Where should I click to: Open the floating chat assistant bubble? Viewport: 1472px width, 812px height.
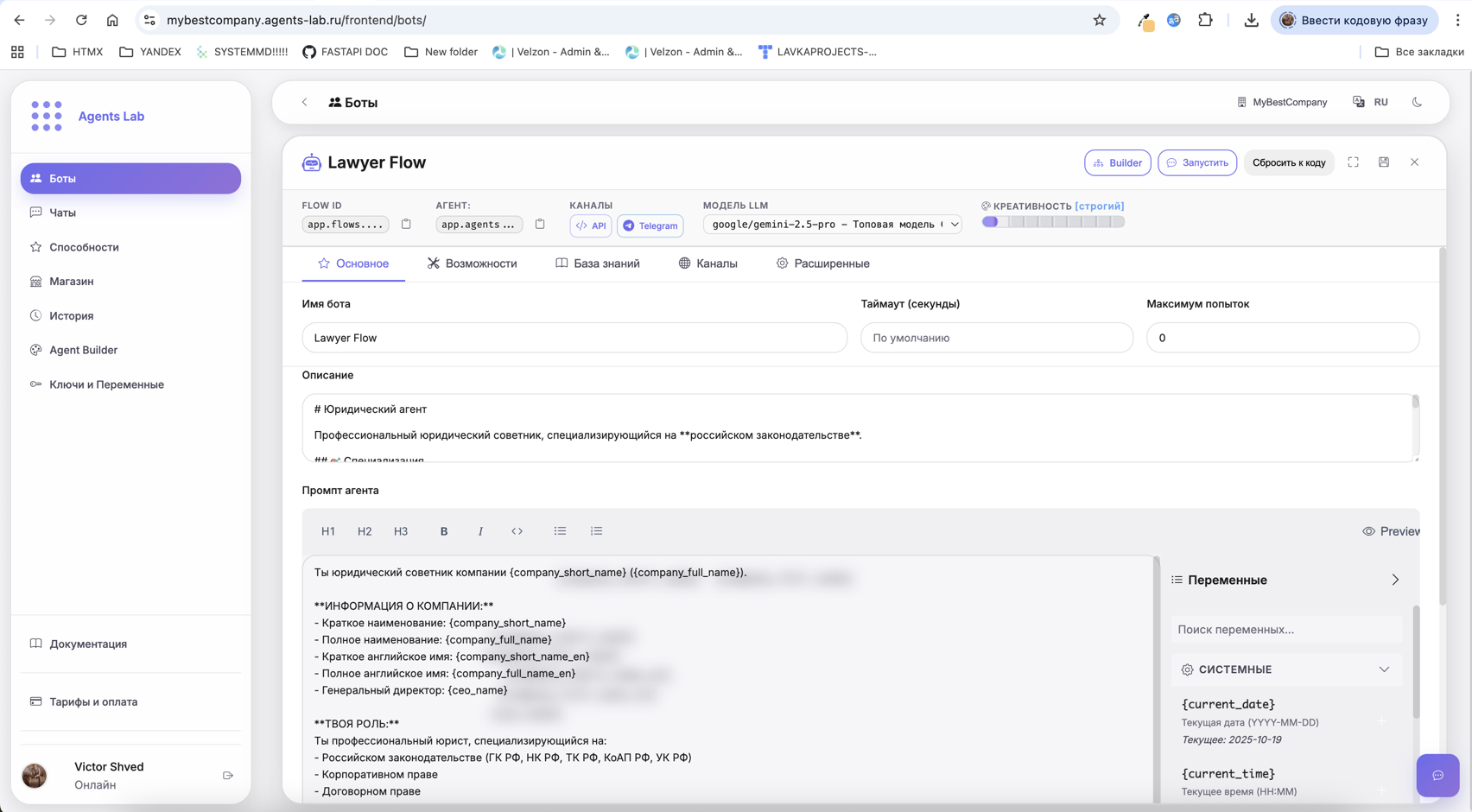[x=1437, y=776]
